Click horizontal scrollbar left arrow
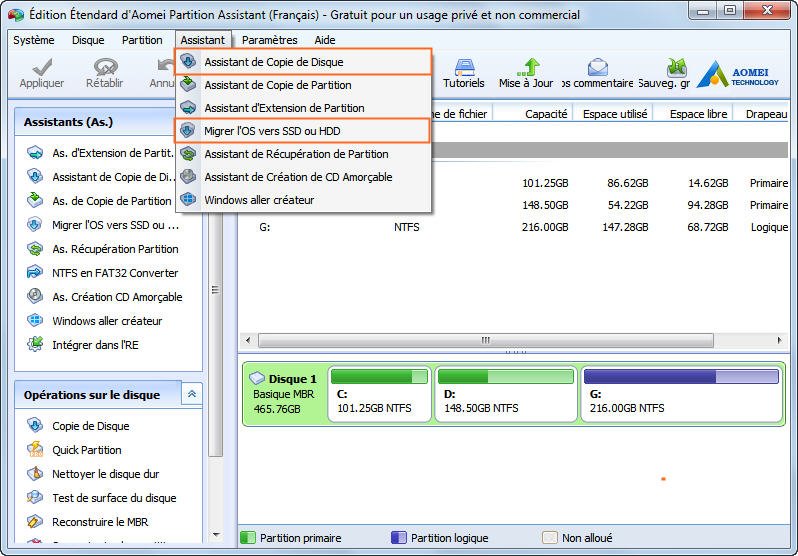Image resolution: width=798 pixels, height=556 pixels. pyautogui.click(x=248, y=340)
